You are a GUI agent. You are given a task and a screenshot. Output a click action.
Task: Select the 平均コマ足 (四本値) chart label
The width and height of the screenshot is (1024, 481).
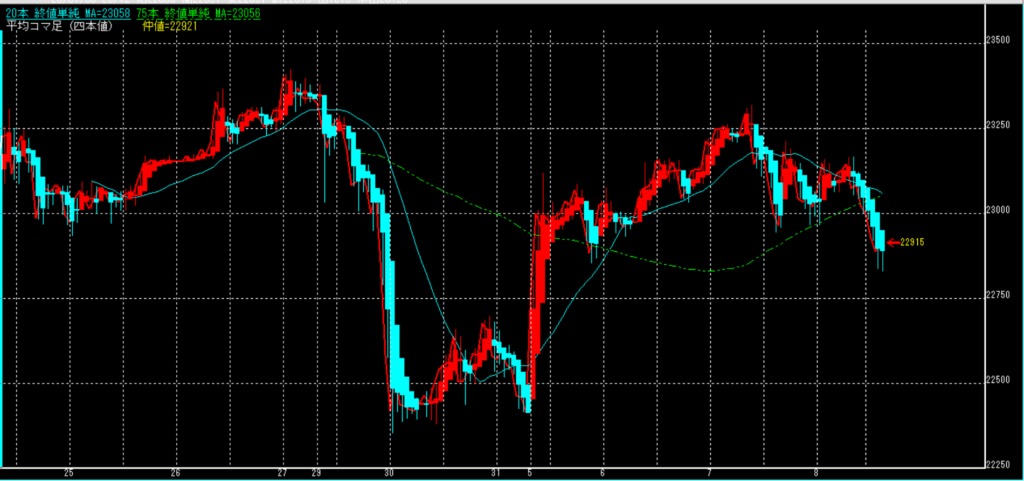coord(58,27)
